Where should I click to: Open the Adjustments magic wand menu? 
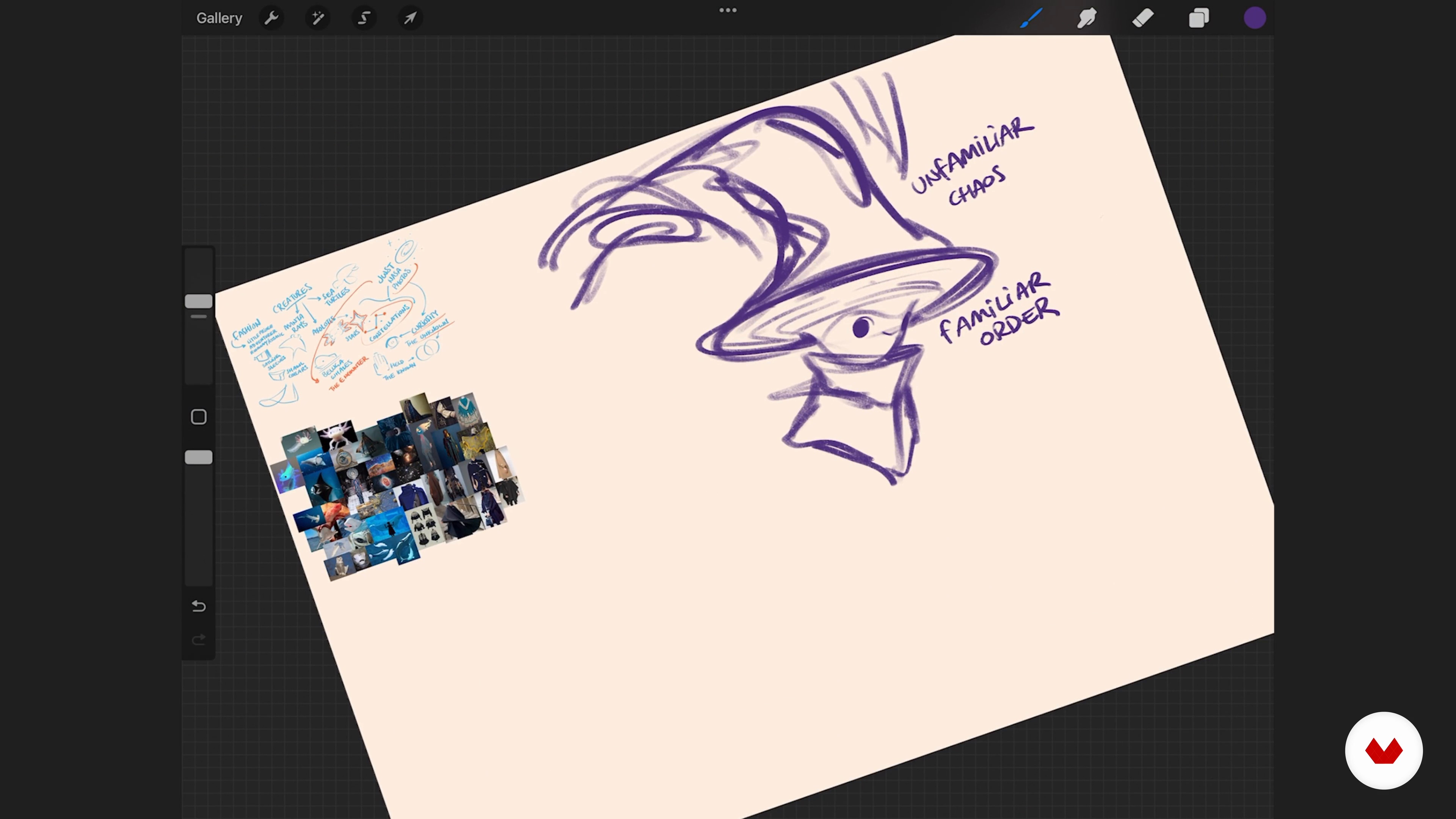318,18
